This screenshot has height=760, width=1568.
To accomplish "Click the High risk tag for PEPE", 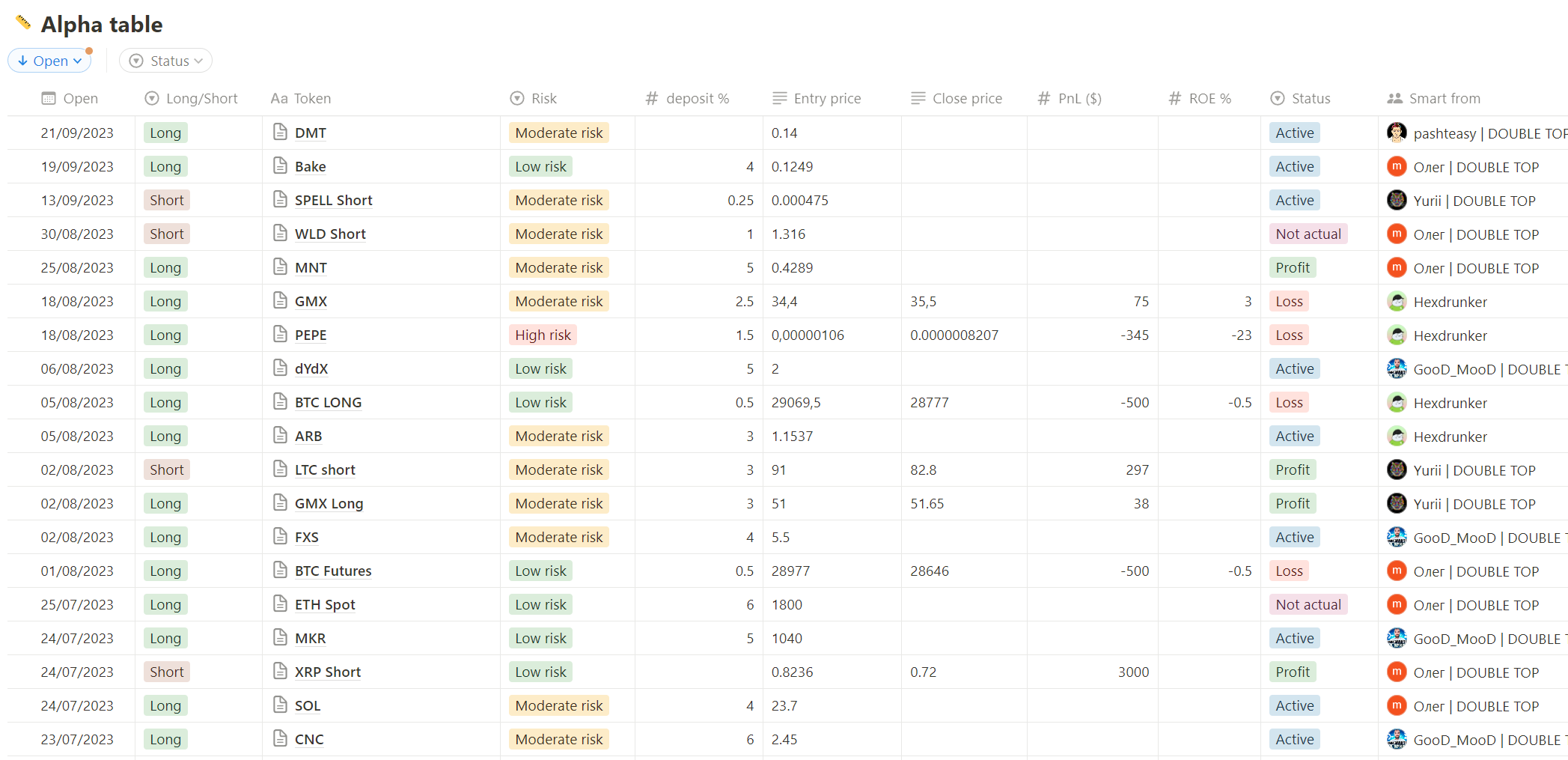I will [x=543, y=335].
